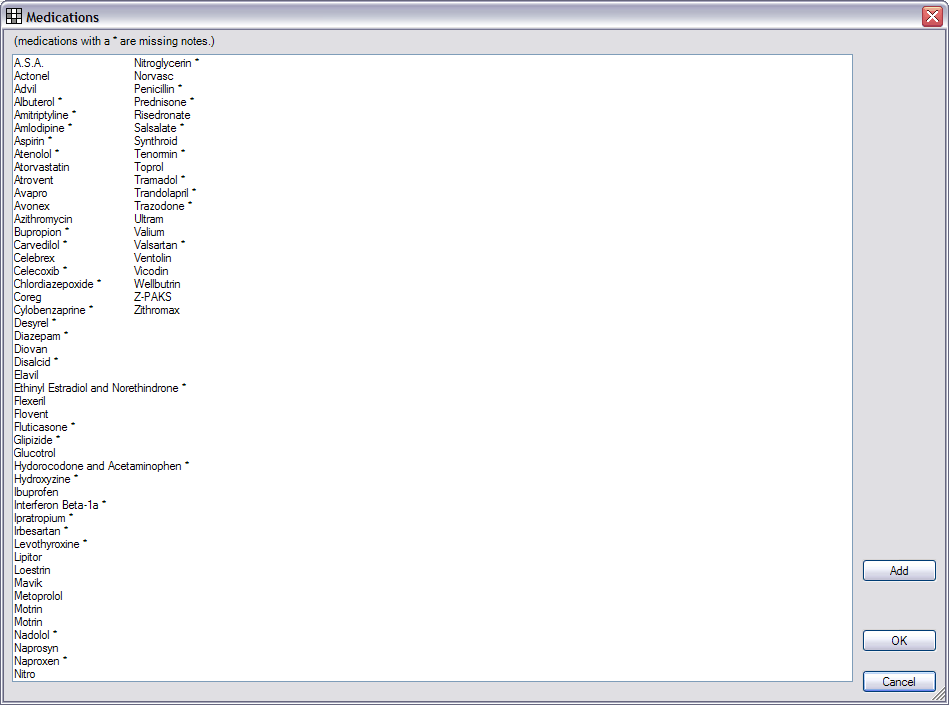Select Aspirin entry
This screenshot has width=949, height=705.
pos(33,141)
